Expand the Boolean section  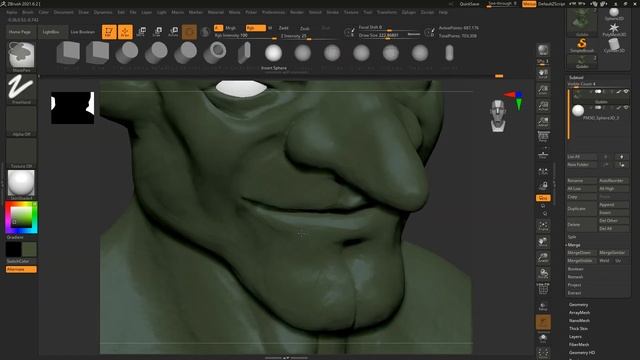[x=576, y=269]
